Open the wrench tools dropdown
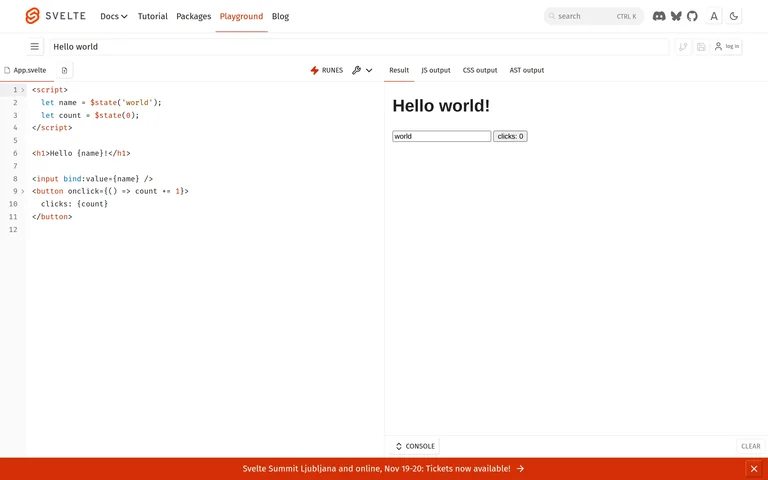 pos(362,70)
